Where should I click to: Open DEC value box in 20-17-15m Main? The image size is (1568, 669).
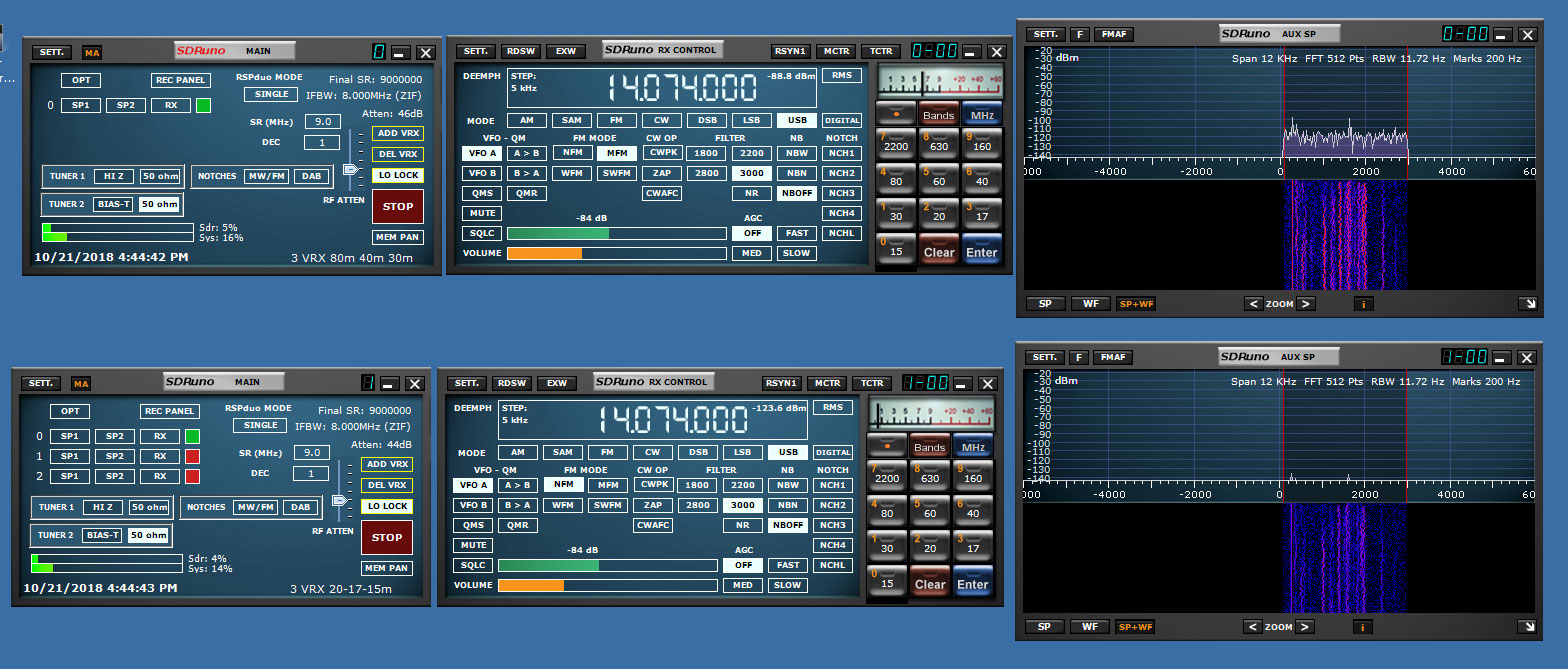click(x=311, y=474)
